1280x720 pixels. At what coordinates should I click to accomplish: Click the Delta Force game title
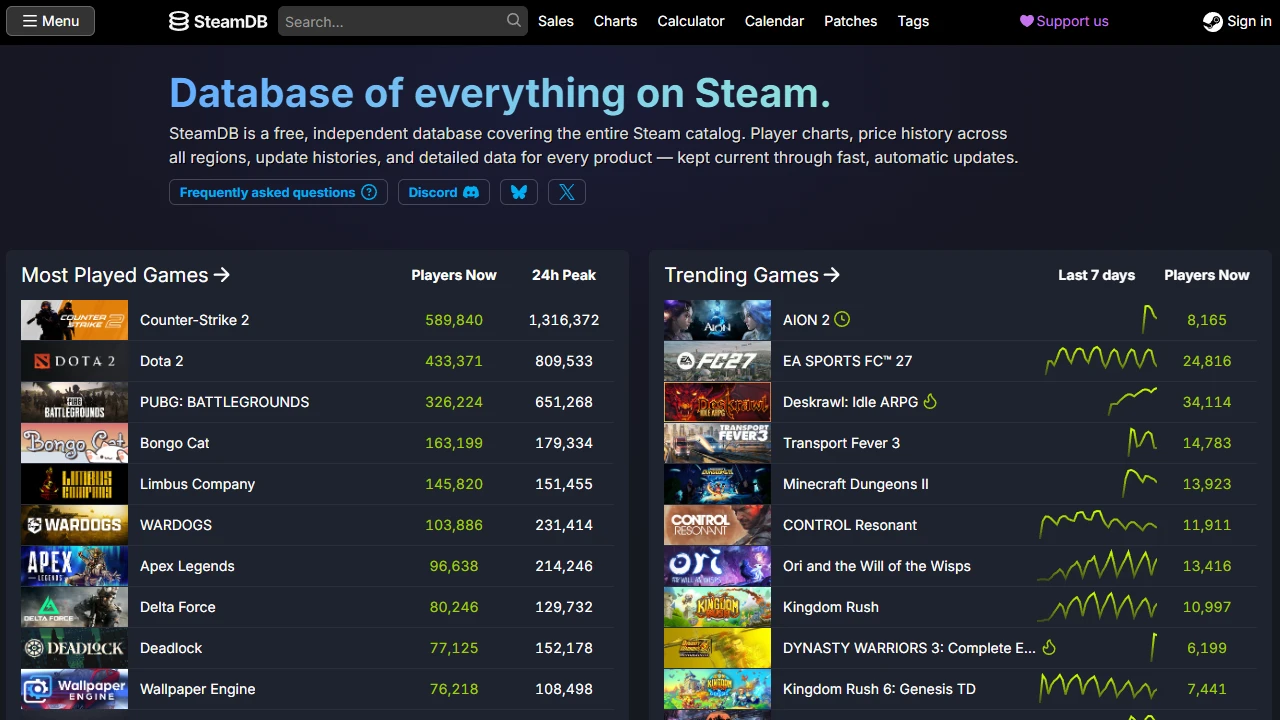[x=178, y=607]
